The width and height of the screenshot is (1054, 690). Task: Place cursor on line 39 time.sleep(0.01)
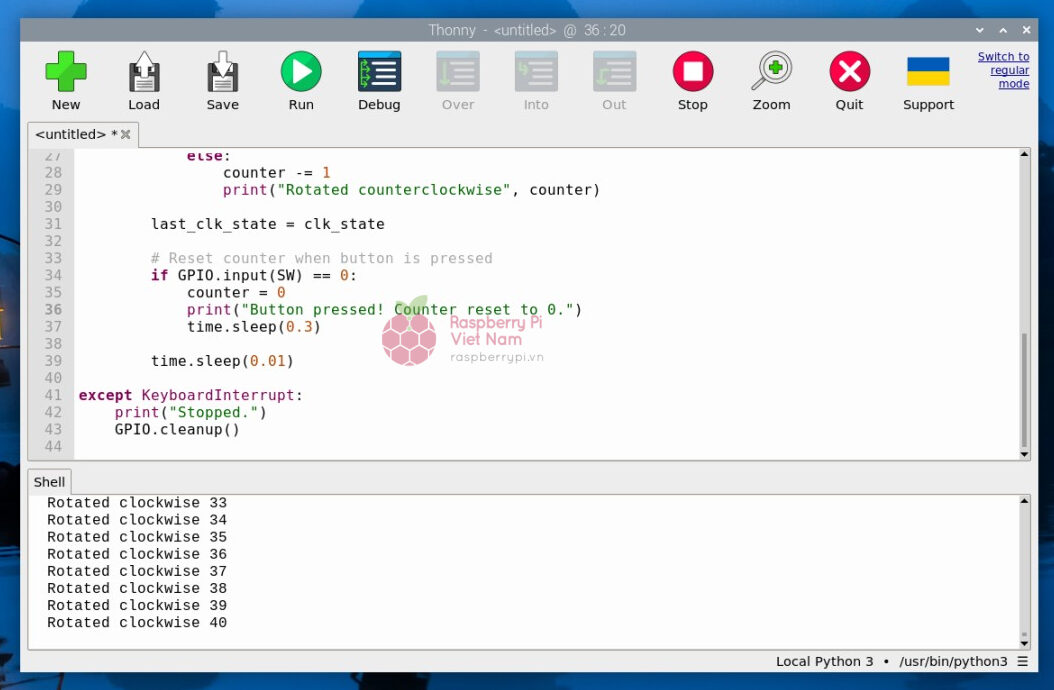pyautogui.click(x=222, y=361)
